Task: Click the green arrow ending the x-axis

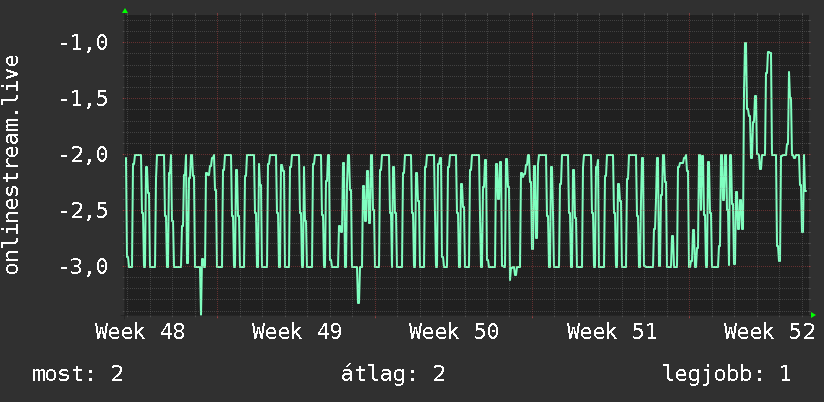Action: [x=813, y=315]
